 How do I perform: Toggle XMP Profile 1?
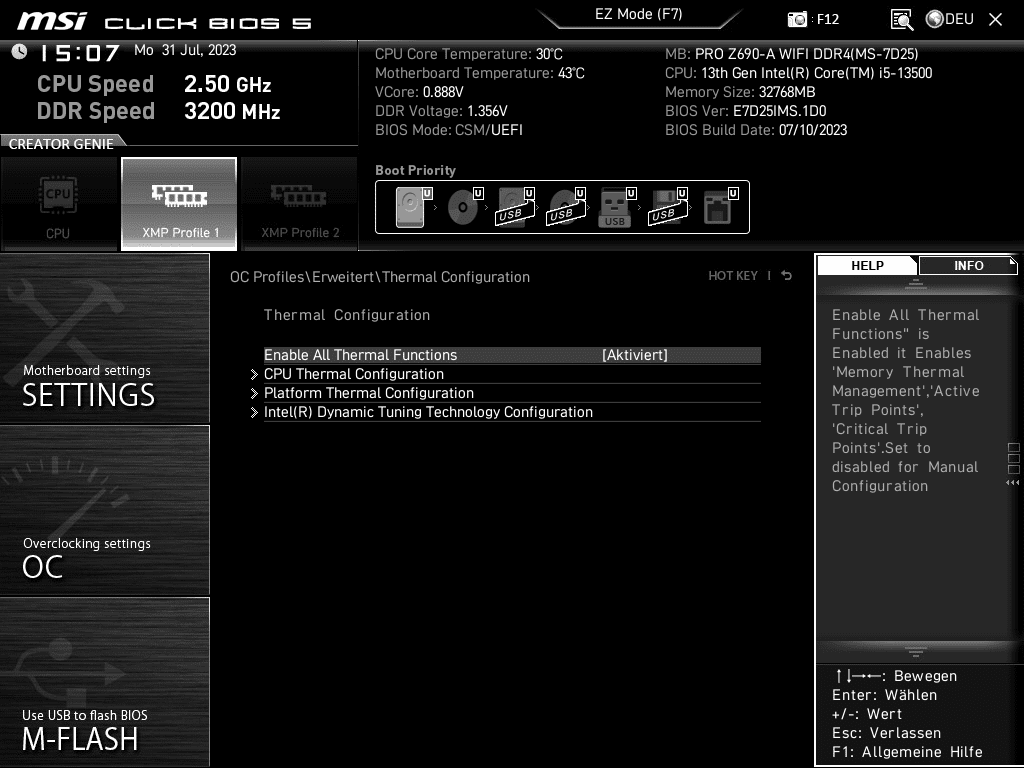point(179,204)
